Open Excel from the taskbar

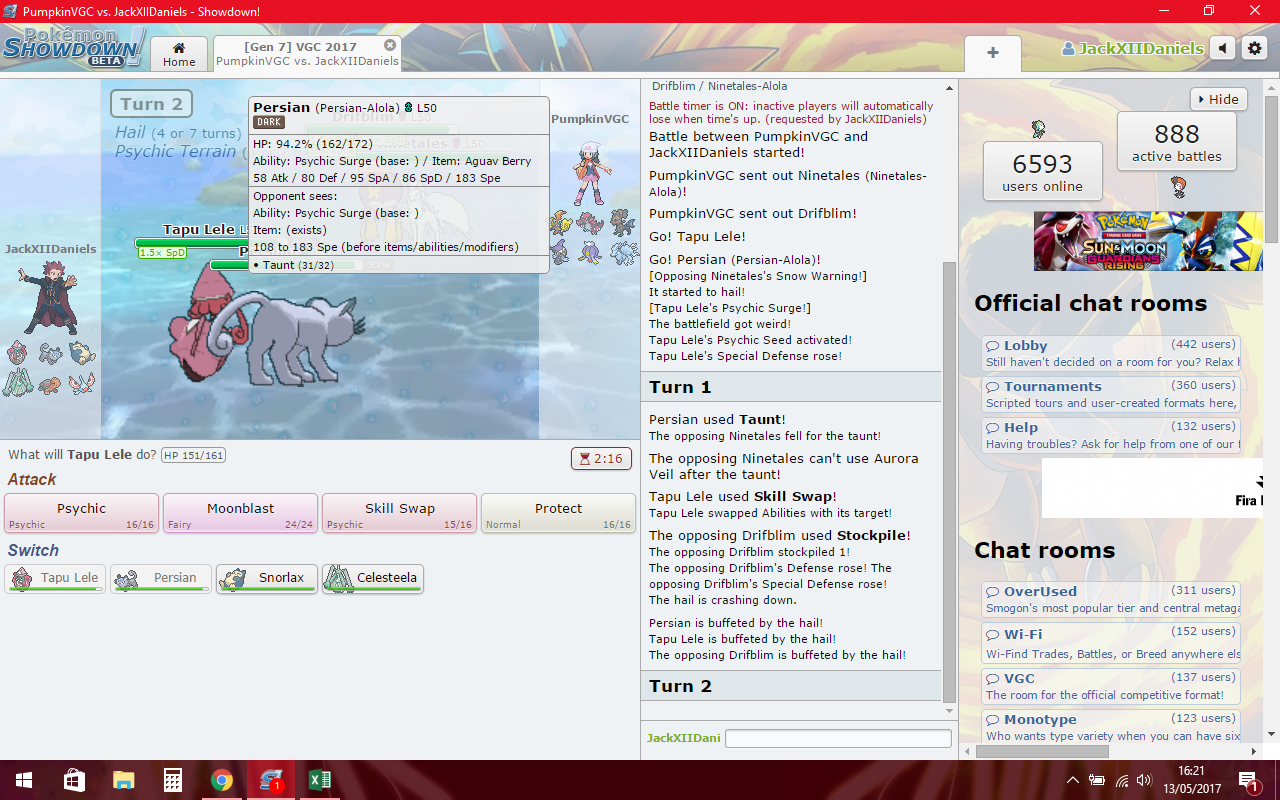coord(319,780)
